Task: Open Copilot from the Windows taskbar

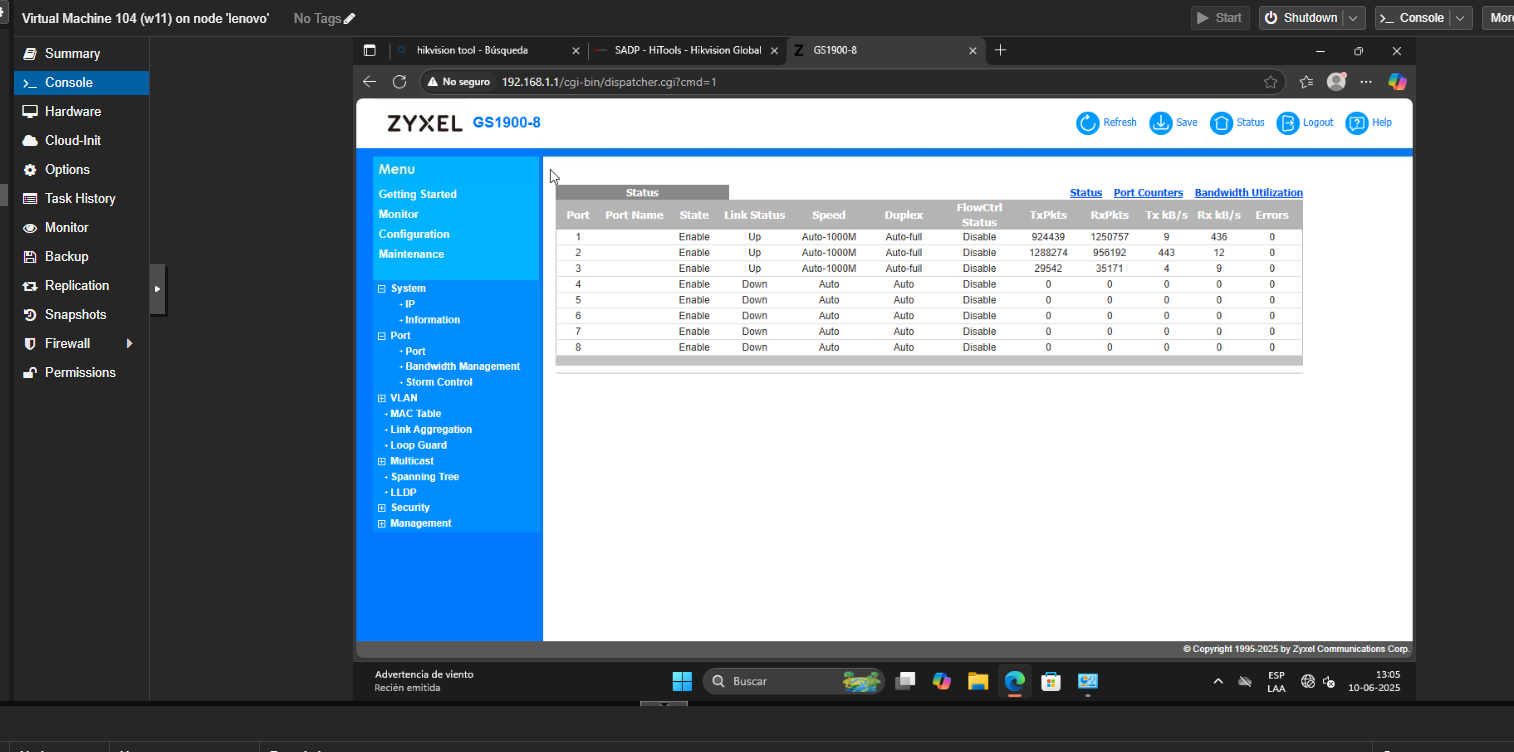Action: click(x=941, y=681)
